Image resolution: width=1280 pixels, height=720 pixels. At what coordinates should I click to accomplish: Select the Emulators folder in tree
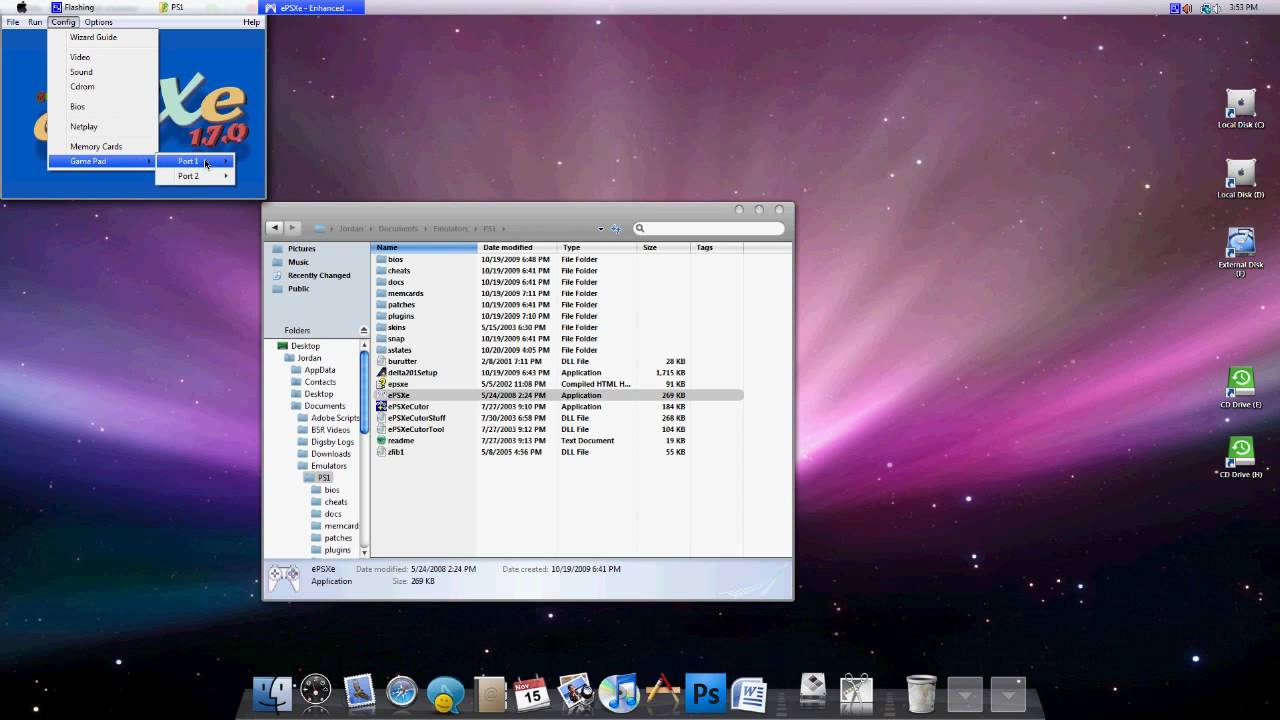328,466
